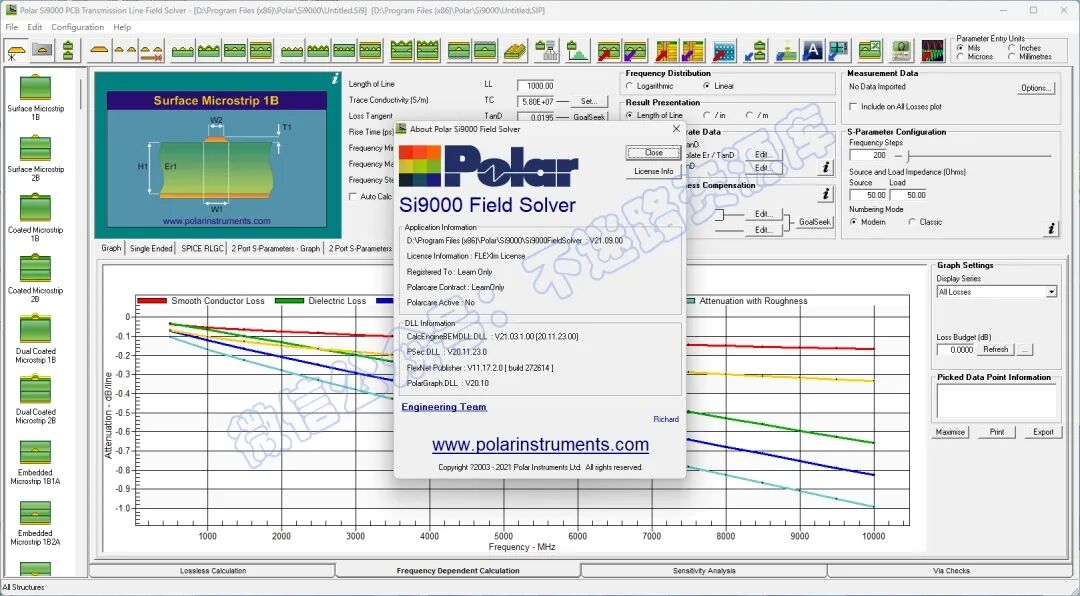The width and height of the screenshot is (1080, 596).
Task: Click the two traces with red X icon
Action: (151, 50)
